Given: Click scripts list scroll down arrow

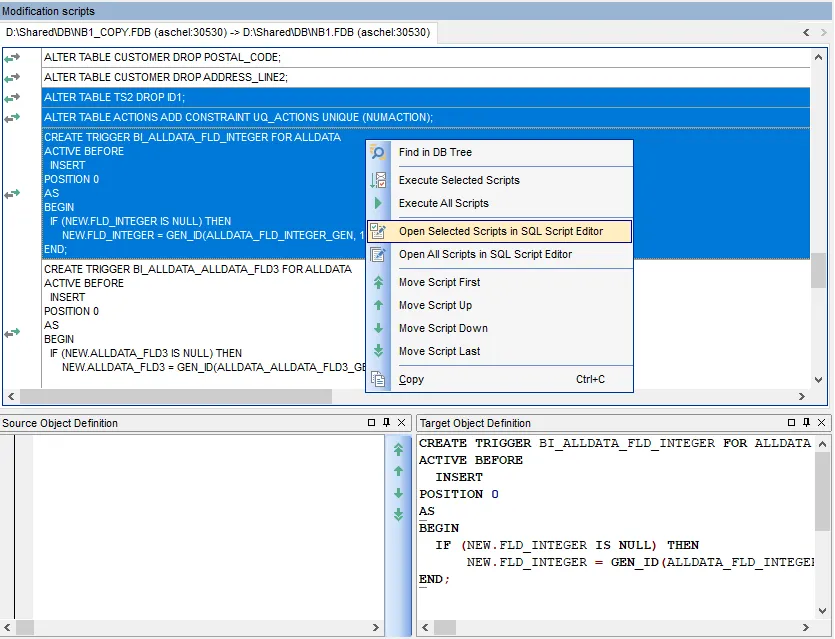Looking at the screenshot, I should 818,380.
